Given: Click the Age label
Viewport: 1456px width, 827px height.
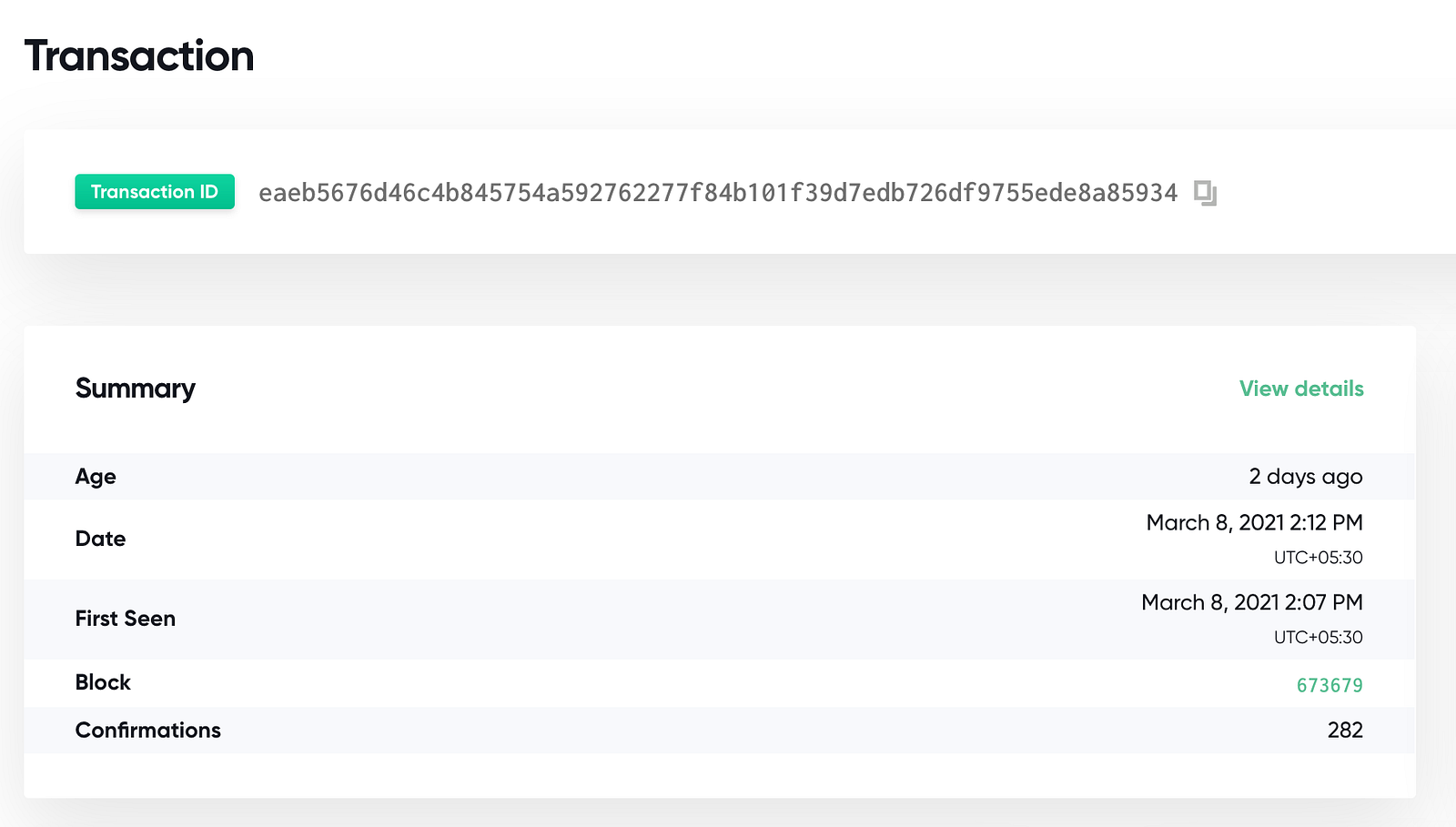Looking at the screenshot, I should tap(96, 477).
